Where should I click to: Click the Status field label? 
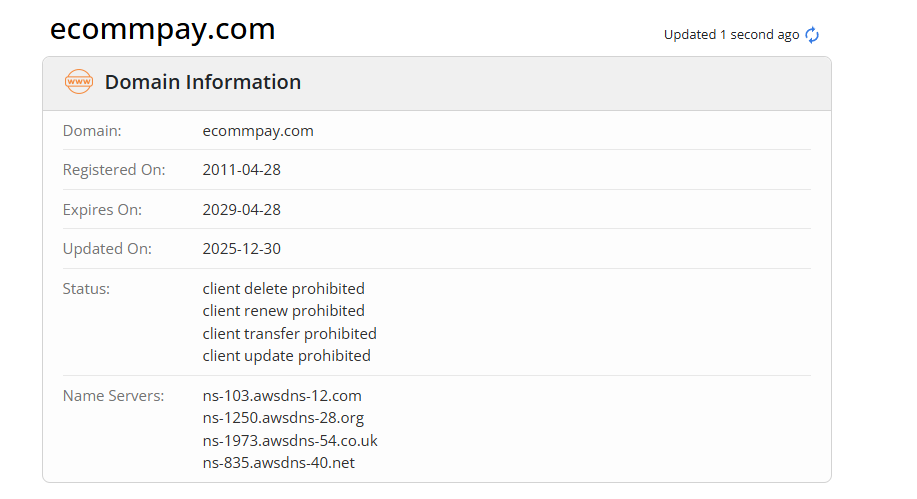(x=86, y=289)
